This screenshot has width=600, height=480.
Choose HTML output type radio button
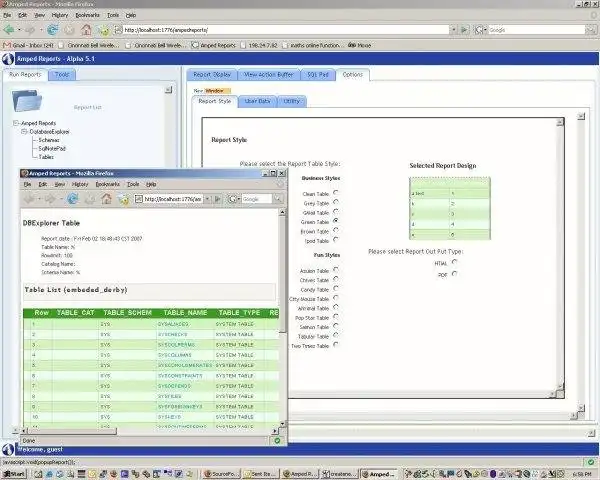coord(454,262)
